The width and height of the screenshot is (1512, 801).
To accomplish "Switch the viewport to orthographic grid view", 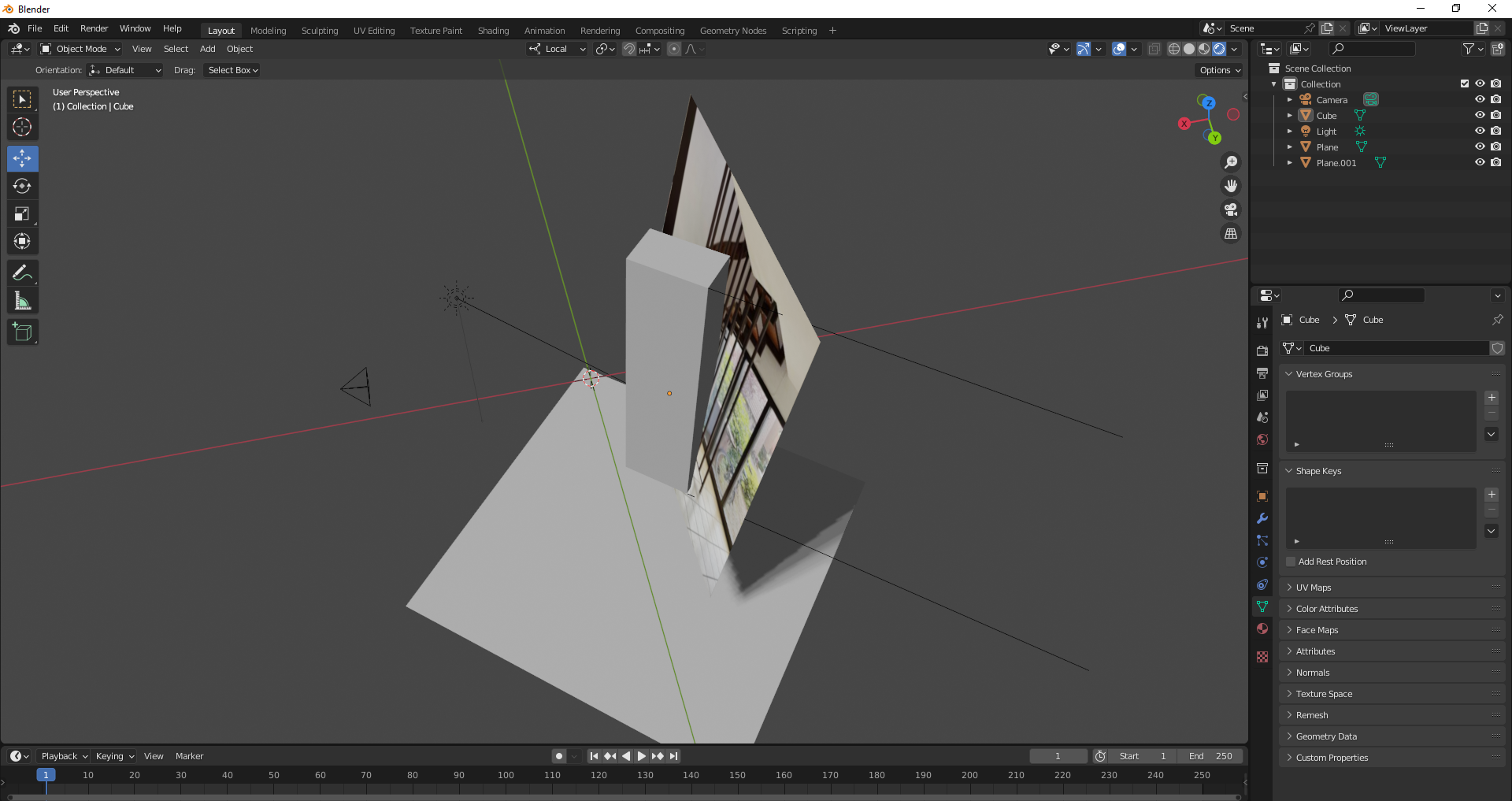I will pyautogui.click(x=1230, y=234).
